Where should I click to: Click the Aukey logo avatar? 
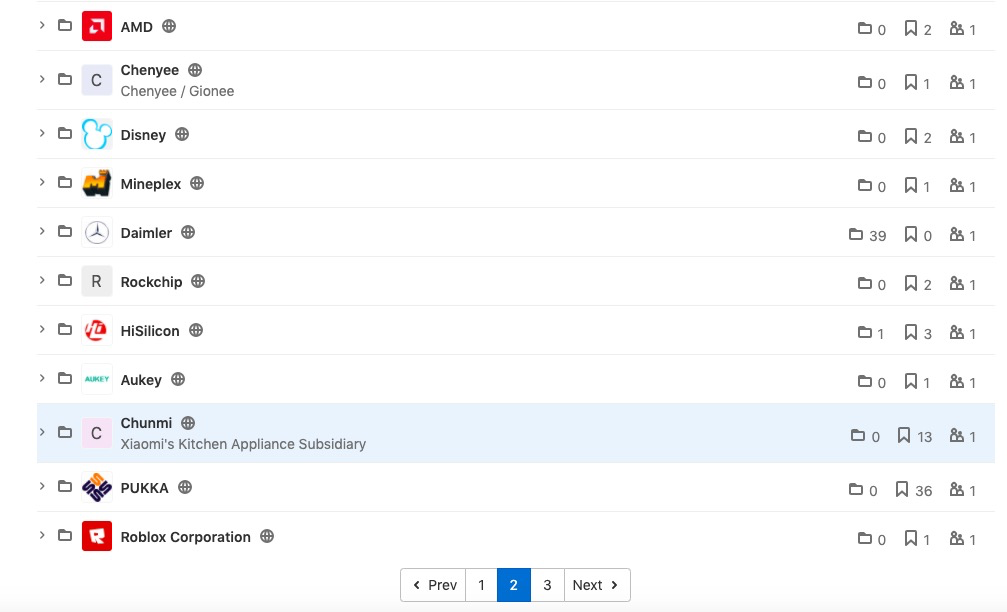(96, 380)
